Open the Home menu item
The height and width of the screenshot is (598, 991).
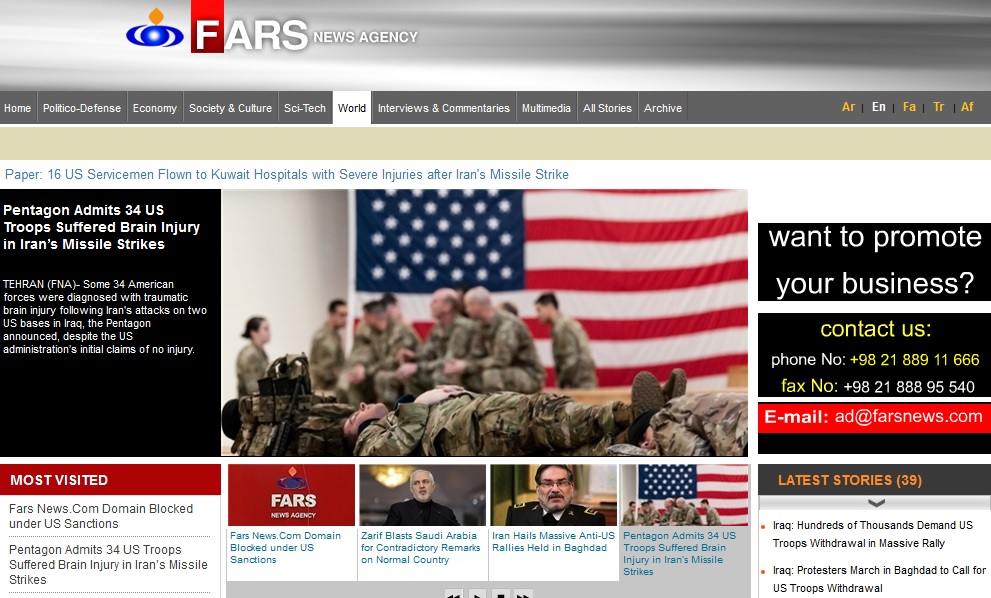pos(18,108)
